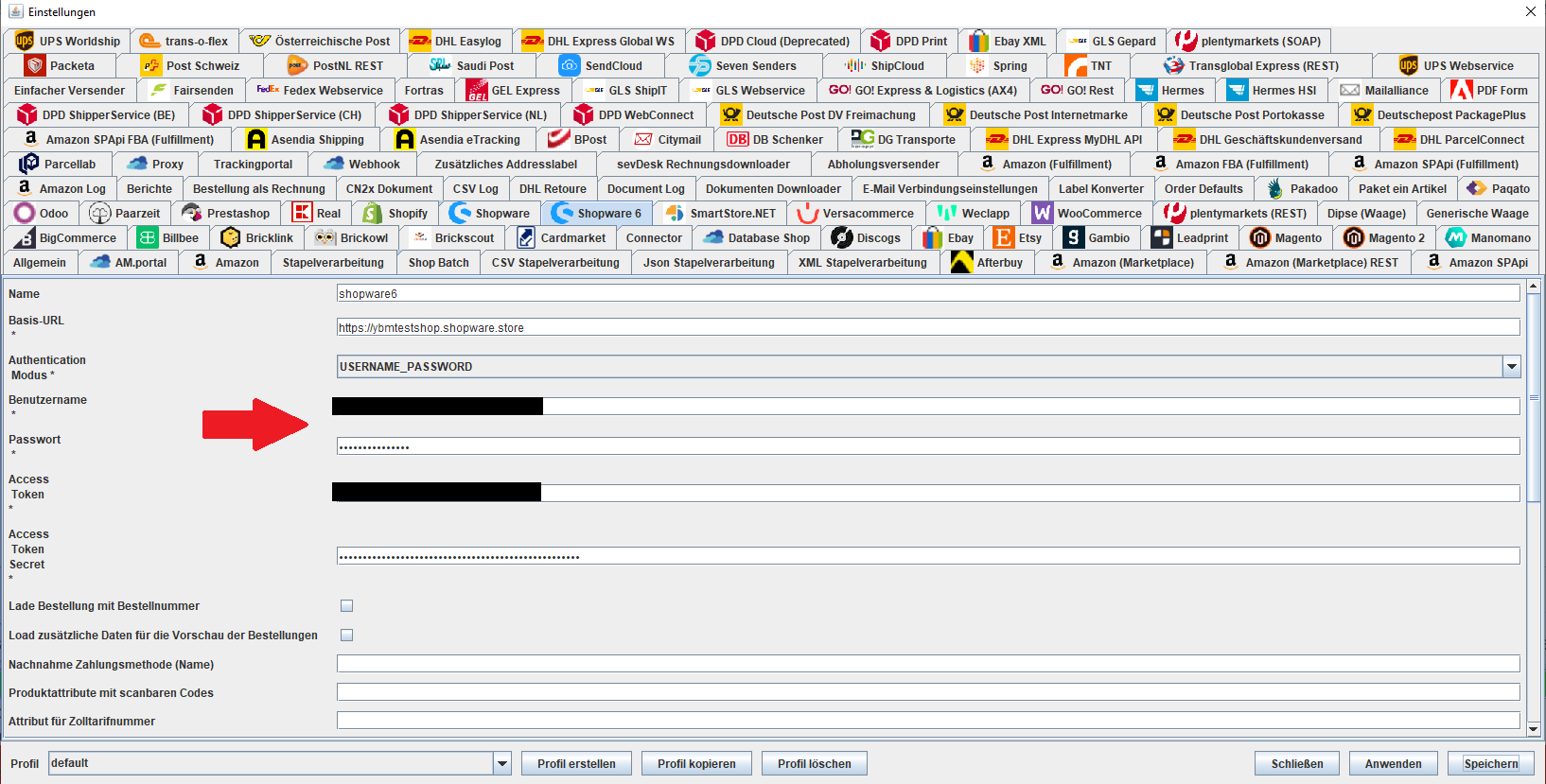Click the Billbee green icon
This screenshot has height=784, width=1546.
[147, 237]
